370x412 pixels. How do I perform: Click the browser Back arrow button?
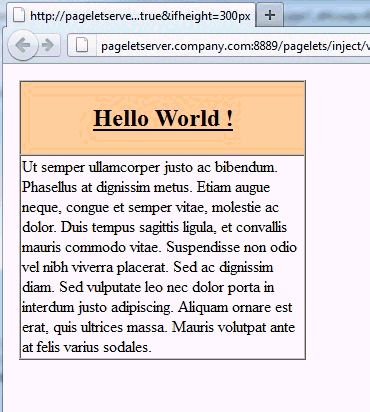[x=22, y=45]
